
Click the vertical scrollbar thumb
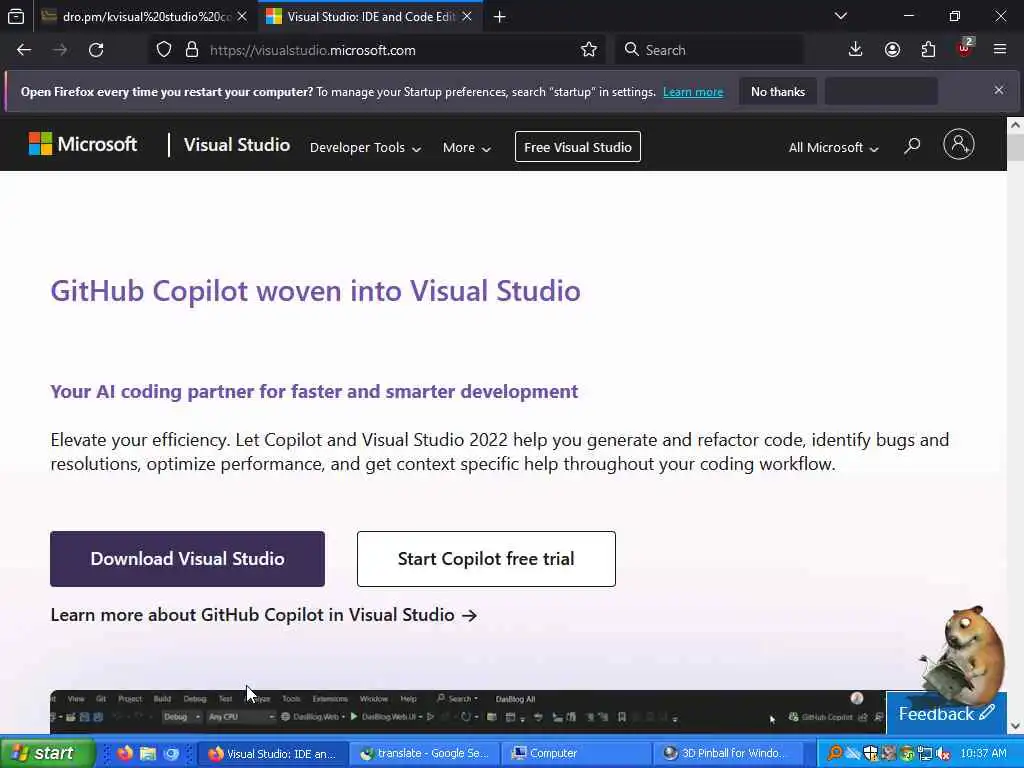1015,147
